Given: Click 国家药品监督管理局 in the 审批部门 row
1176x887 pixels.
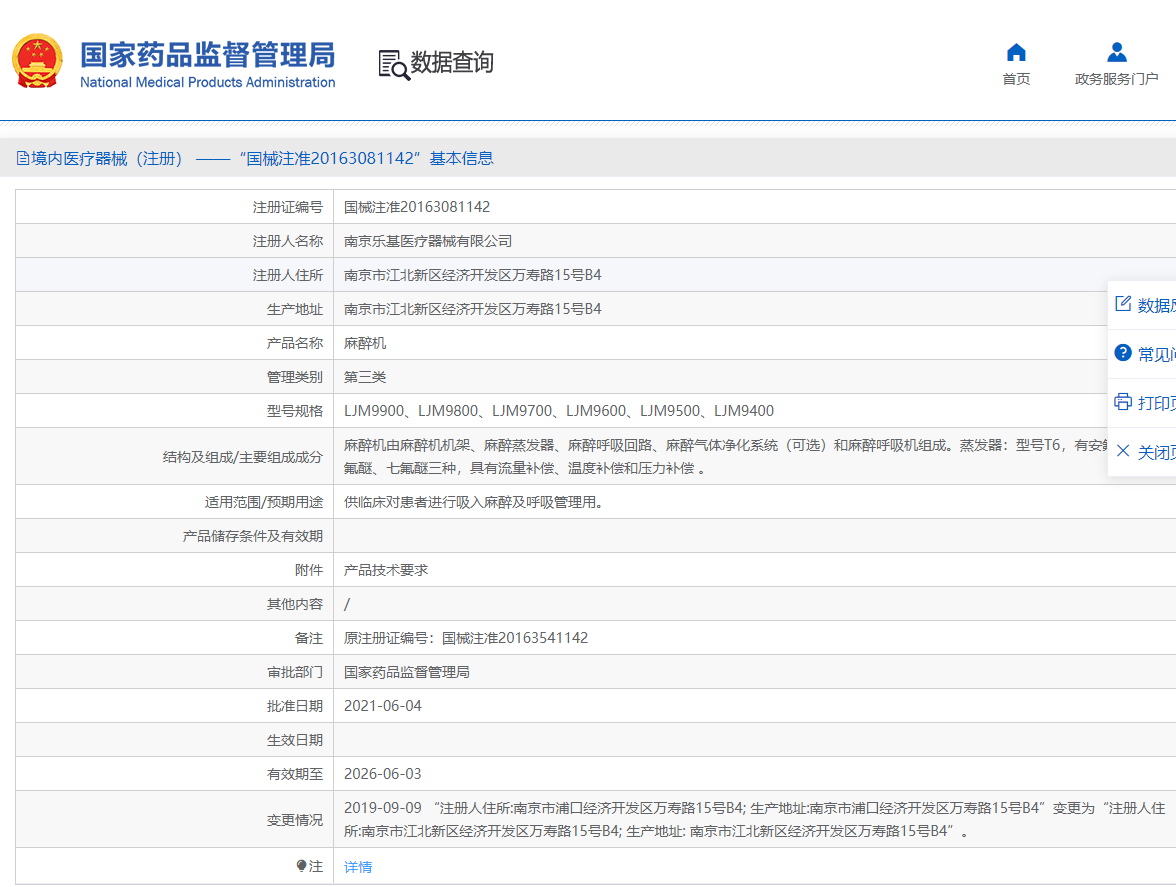Looking at the screenshot, I should (406, 672).
